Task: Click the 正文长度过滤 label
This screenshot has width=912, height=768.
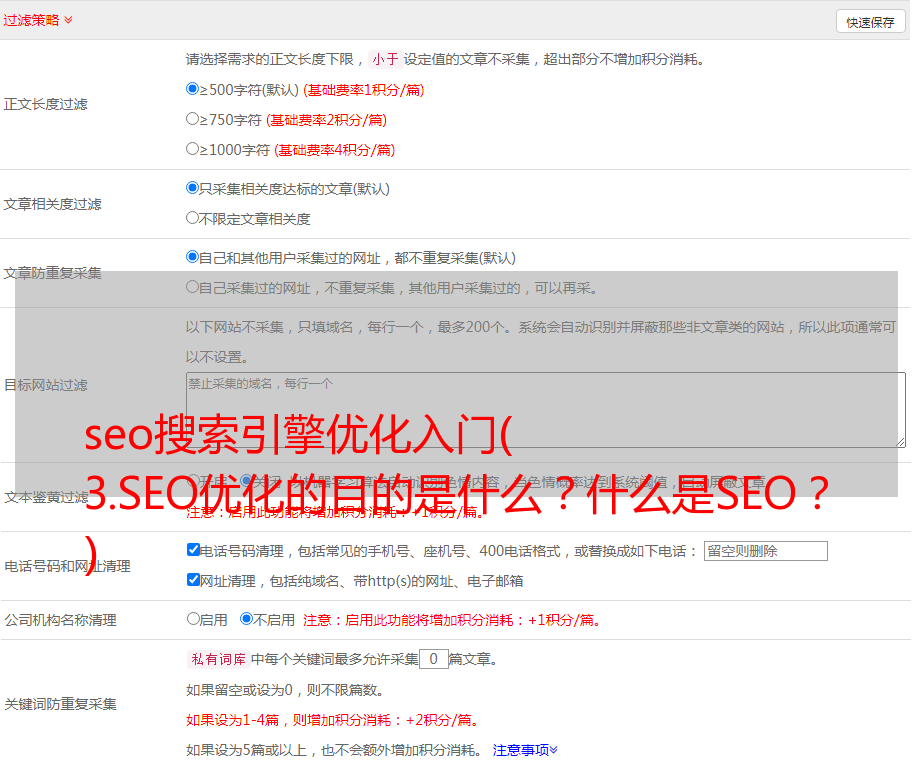Action: [45, 104]
